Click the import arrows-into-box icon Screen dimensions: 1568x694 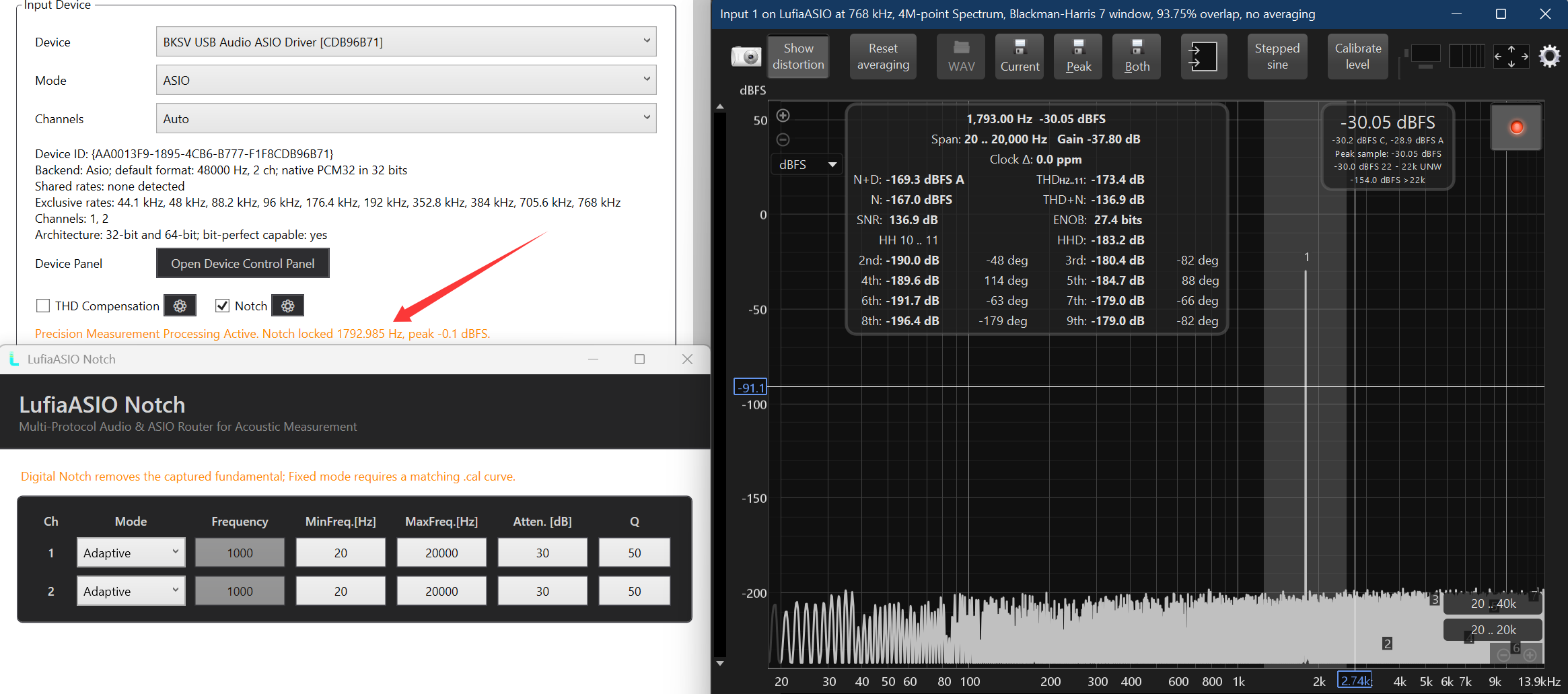(x=1203, y=57)
